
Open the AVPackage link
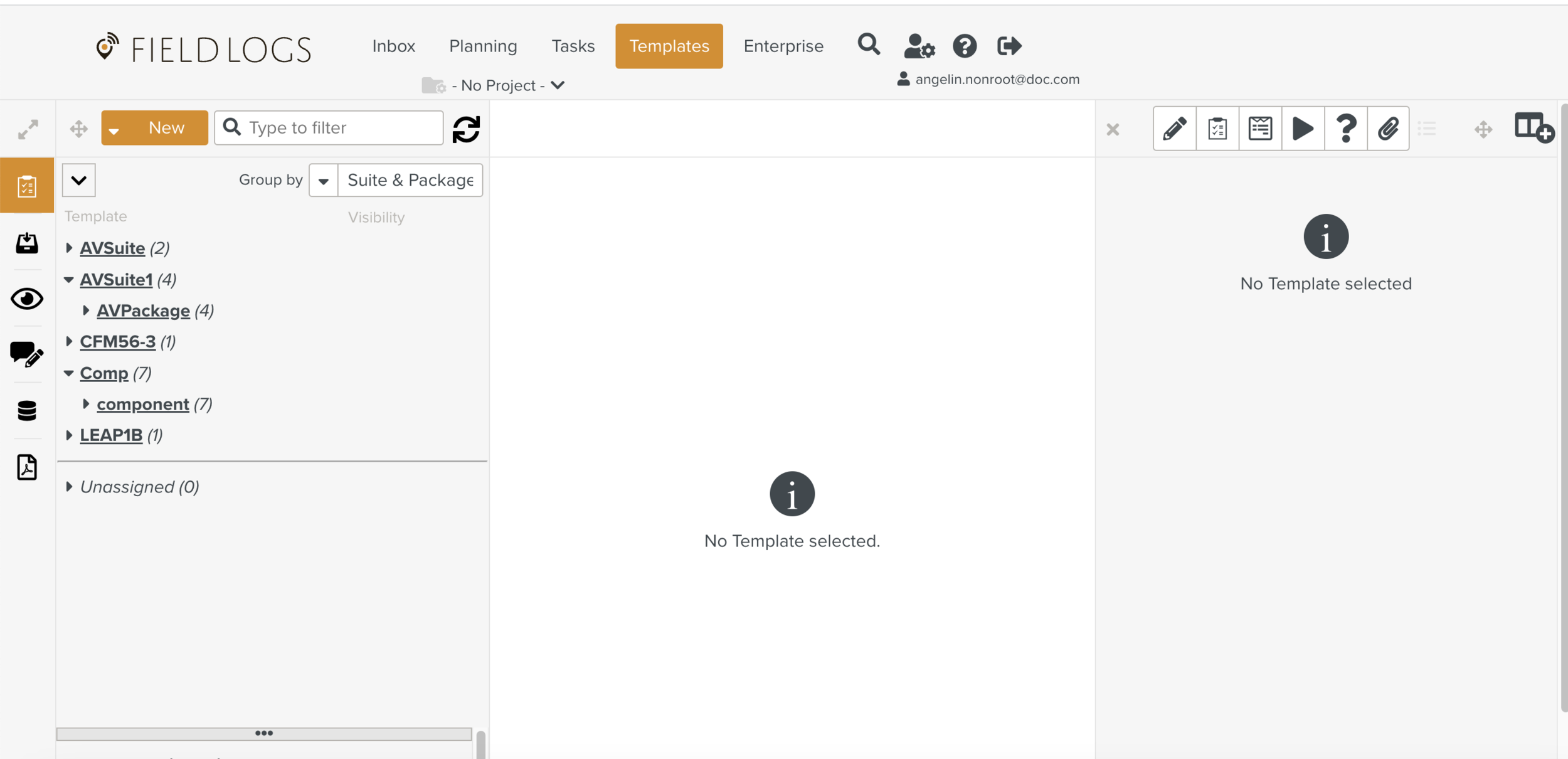pyautogui.click(x=143, y=311)
